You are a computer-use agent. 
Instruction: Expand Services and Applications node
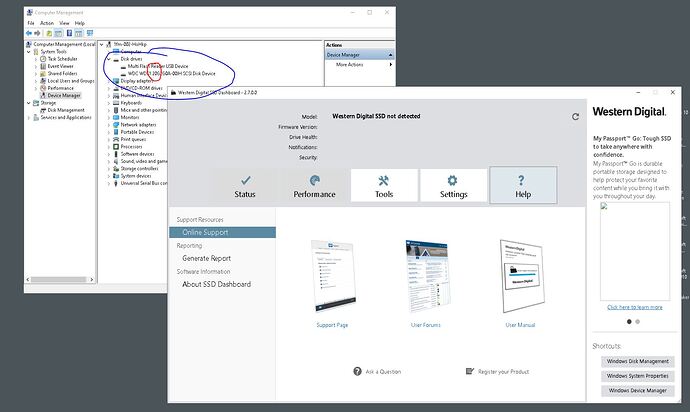(29, 118)
